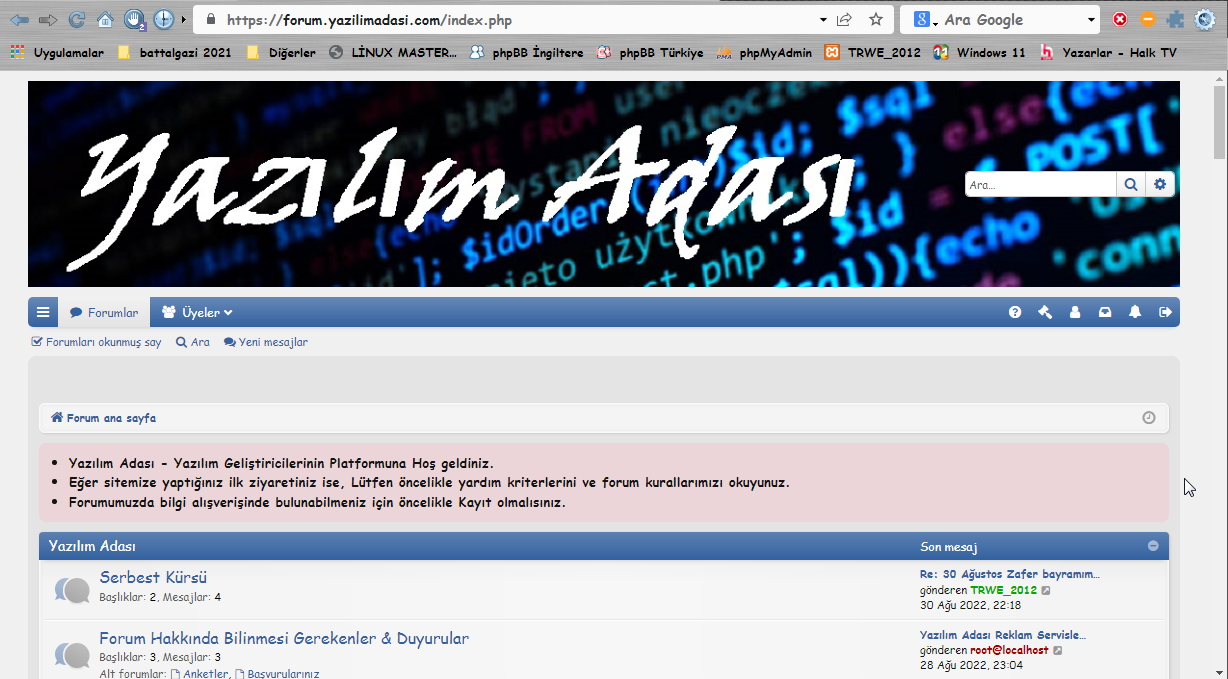Screen dimensions: 1228x679
Task: Click the magnifier search button in banner
Action: coord(1131,185)
